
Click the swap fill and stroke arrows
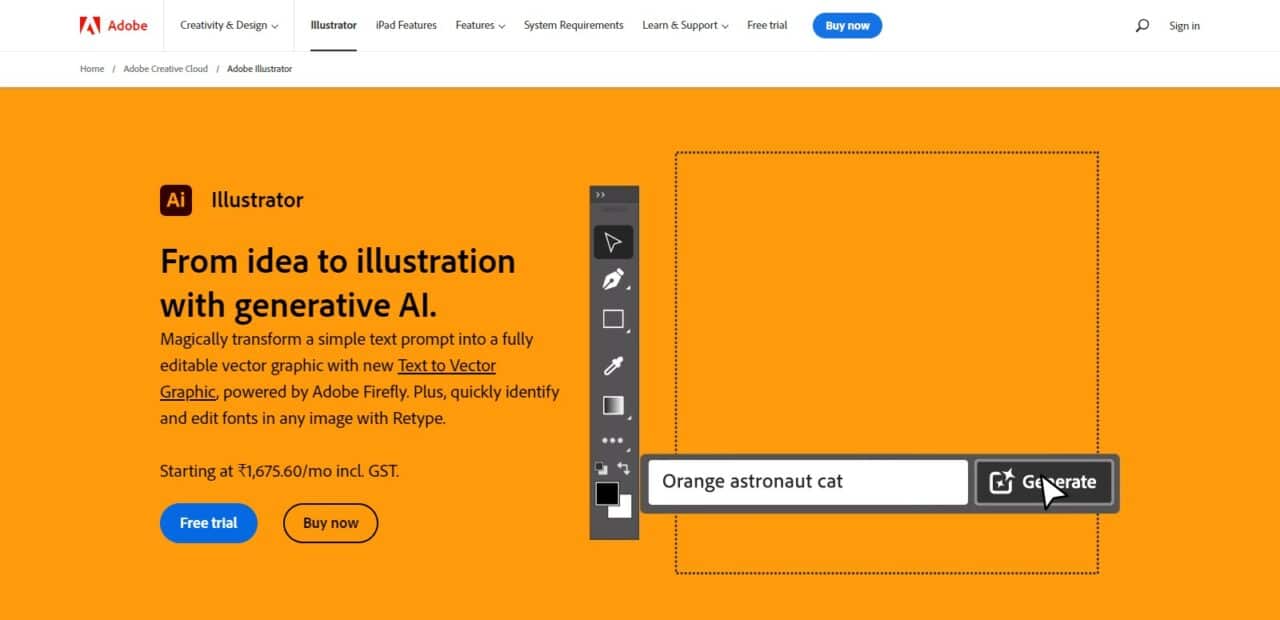[x=624, y=467]
